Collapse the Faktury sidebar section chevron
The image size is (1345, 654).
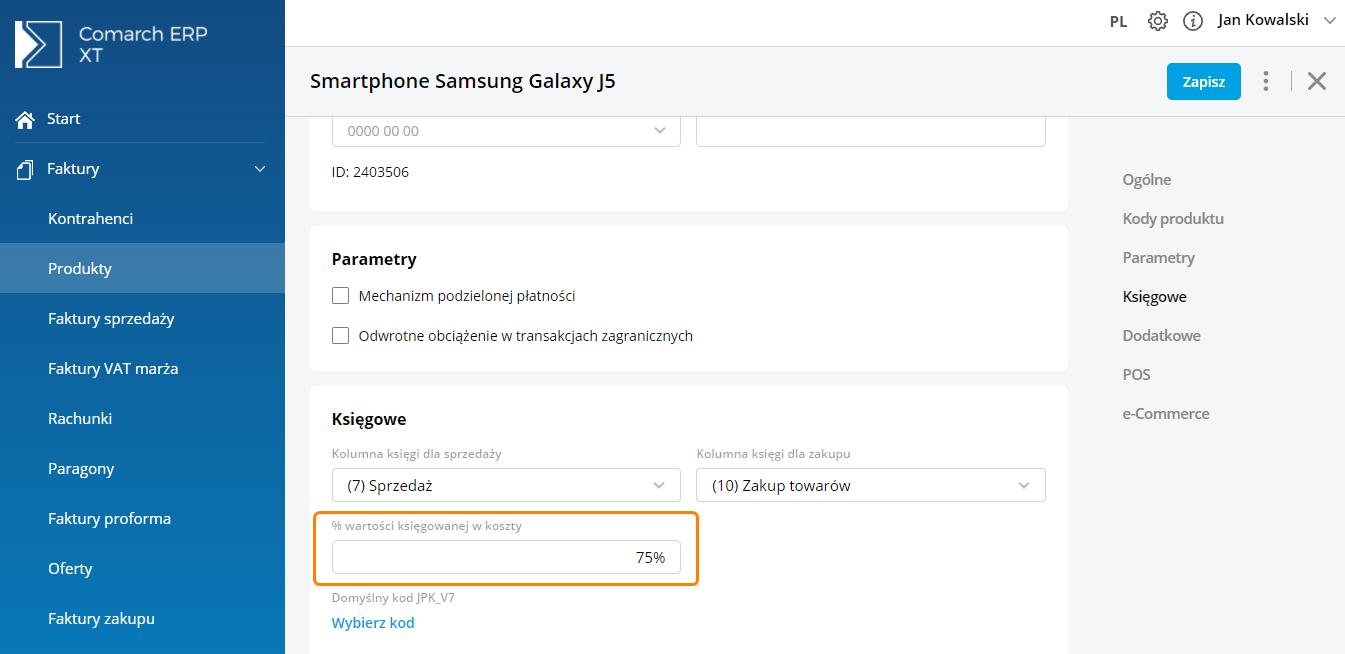260,169
